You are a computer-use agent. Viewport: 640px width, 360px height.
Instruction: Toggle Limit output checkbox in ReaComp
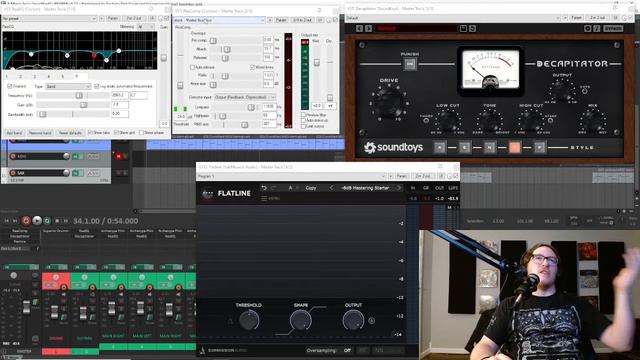[303, 126]
